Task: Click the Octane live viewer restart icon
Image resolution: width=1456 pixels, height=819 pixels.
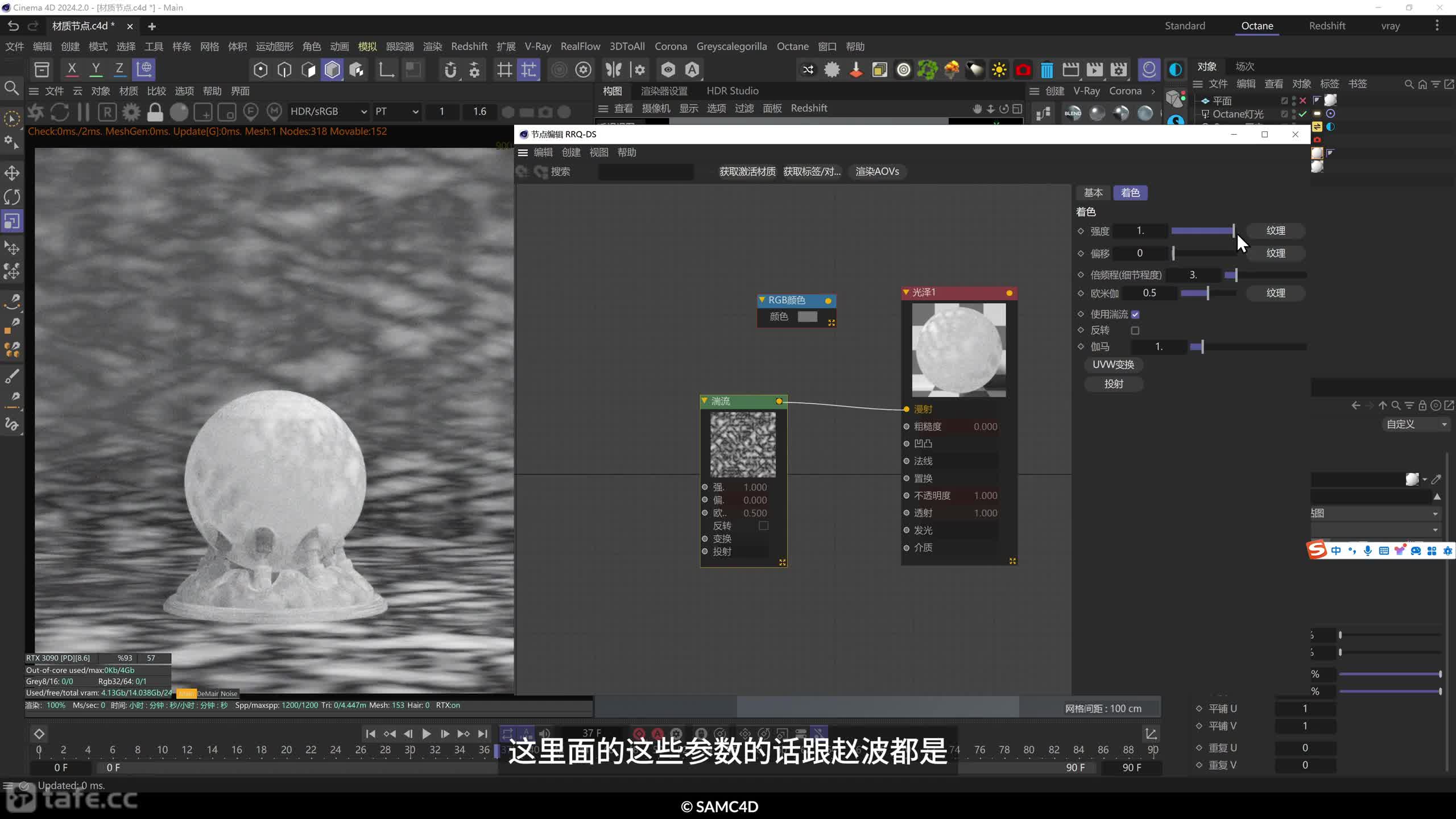Action: click(60, 112)
